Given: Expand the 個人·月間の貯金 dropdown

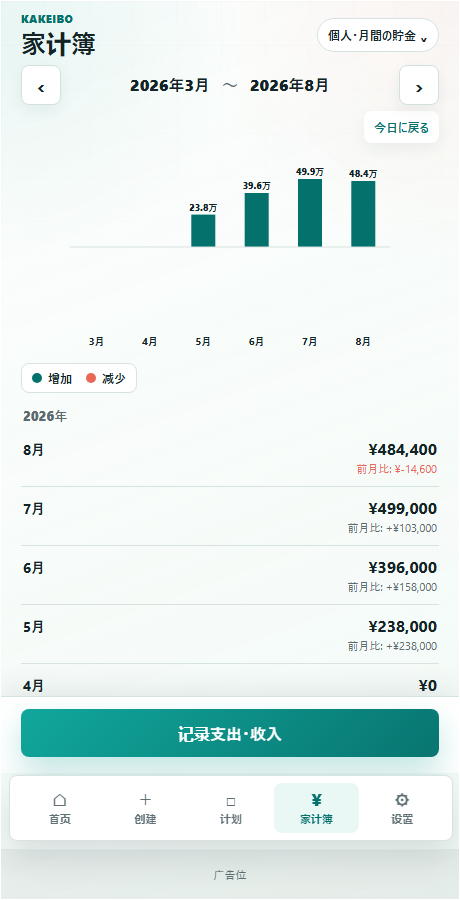Looking at the screenshot, I should [378, 36].
